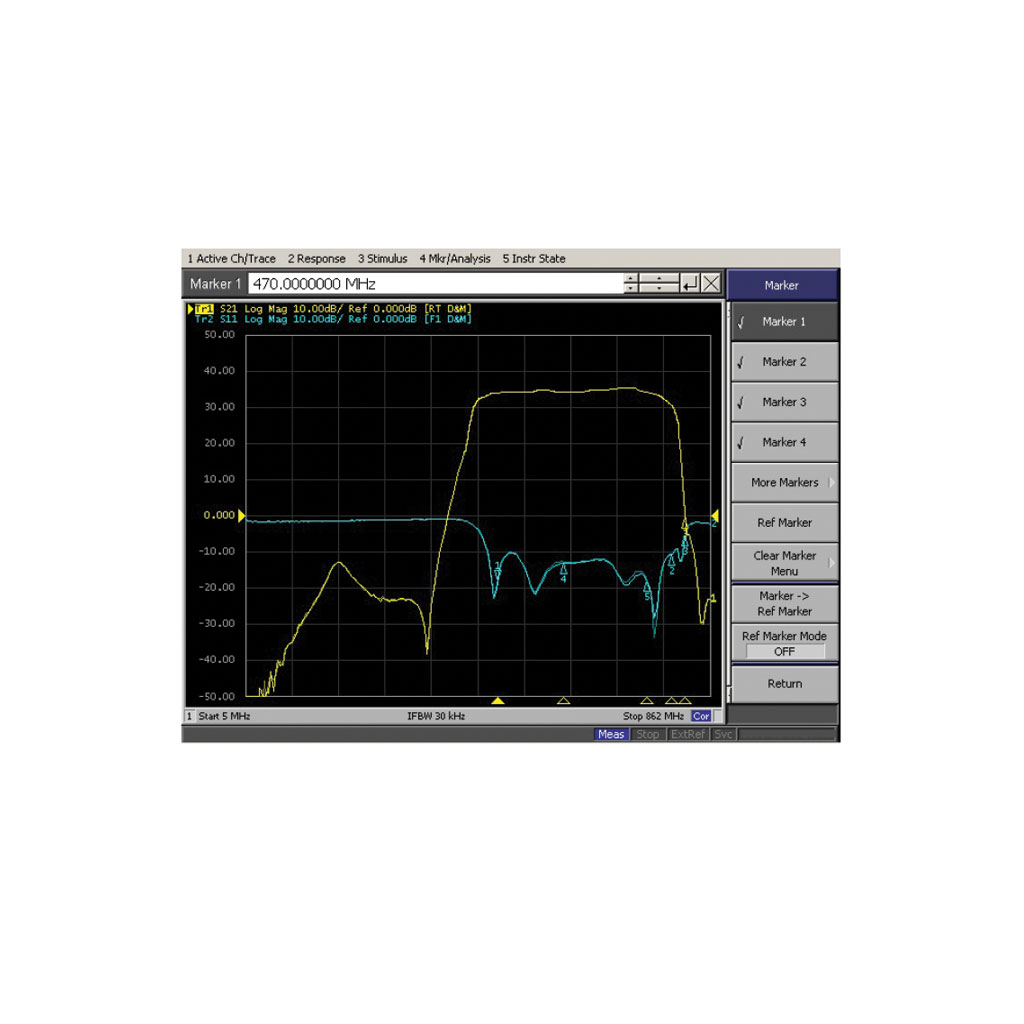The width and height of the screenshot is (1024, 1024).
Task: Expand the More Markers submenu
Action: pos(784,483)
